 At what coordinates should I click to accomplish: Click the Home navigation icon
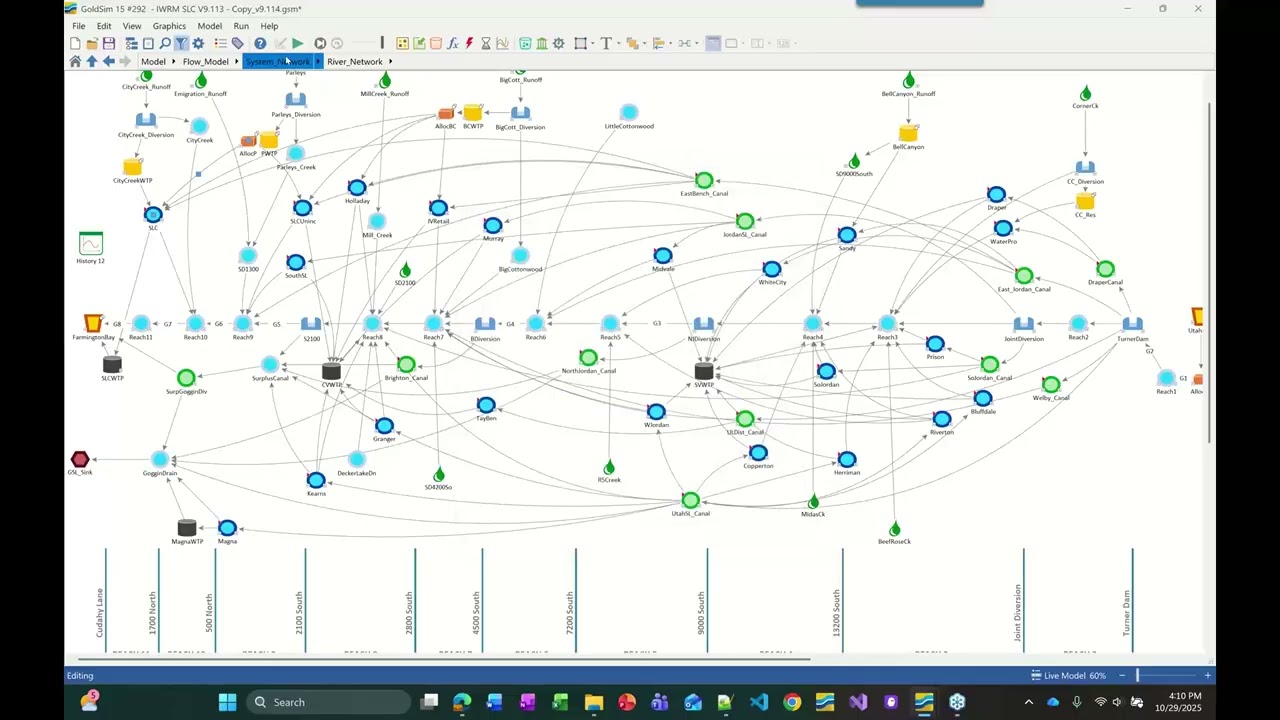75,61
